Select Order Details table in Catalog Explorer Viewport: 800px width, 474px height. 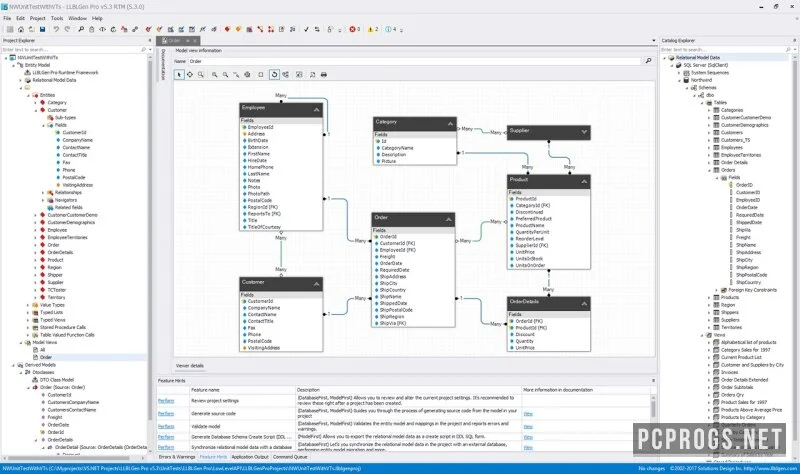tap(734, 162)
